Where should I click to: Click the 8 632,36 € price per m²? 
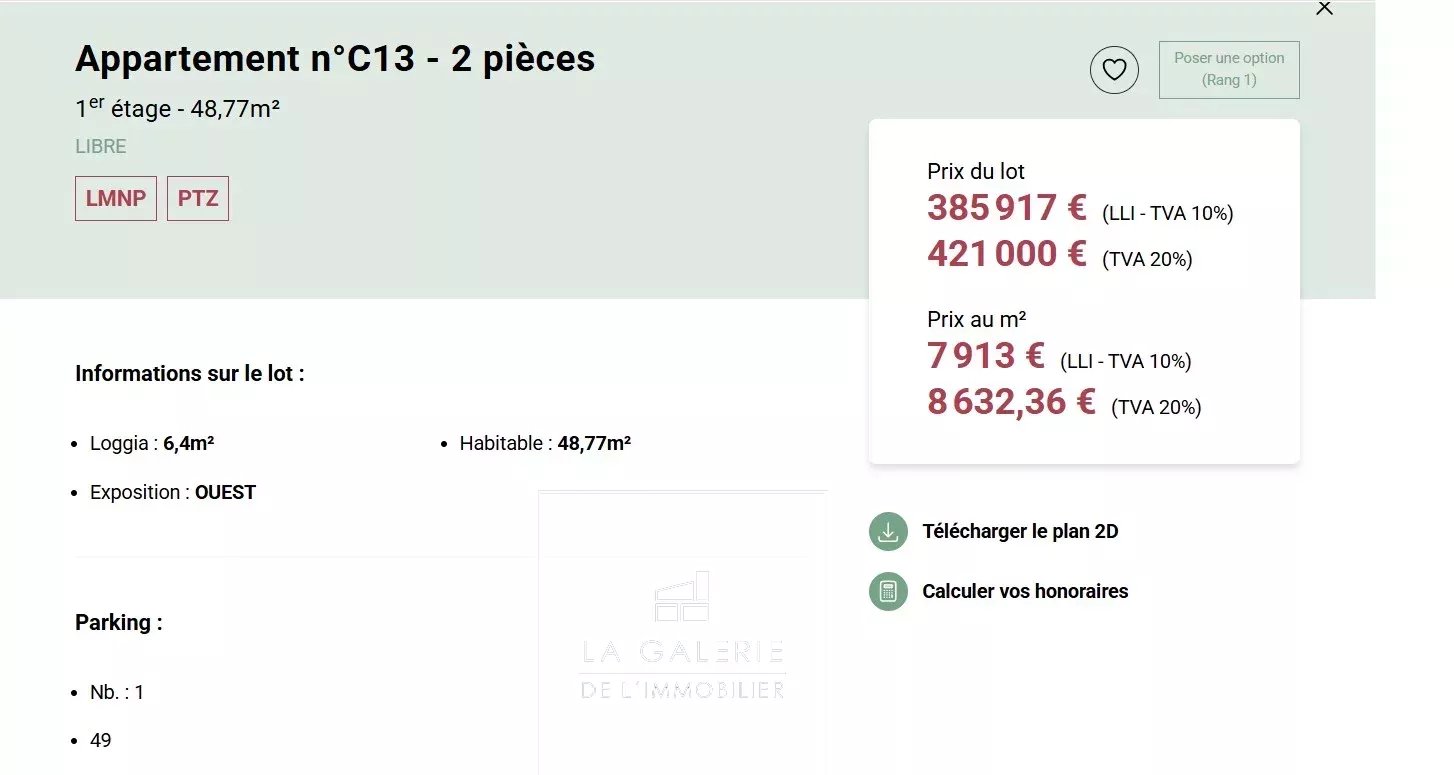coord(1011,402)
